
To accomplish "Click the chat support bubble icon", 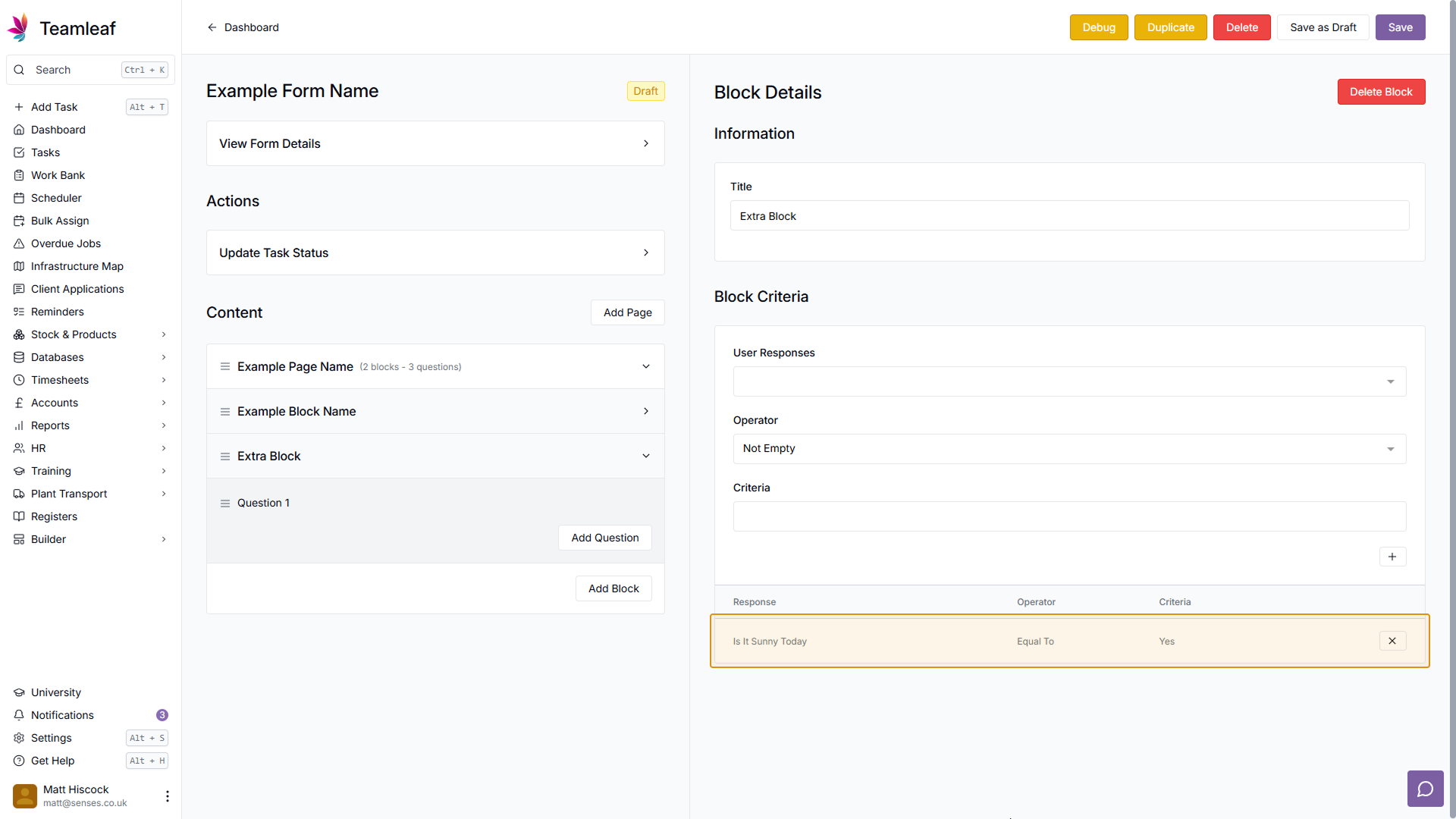I will pyautogui.click(x=1425, y=789).
